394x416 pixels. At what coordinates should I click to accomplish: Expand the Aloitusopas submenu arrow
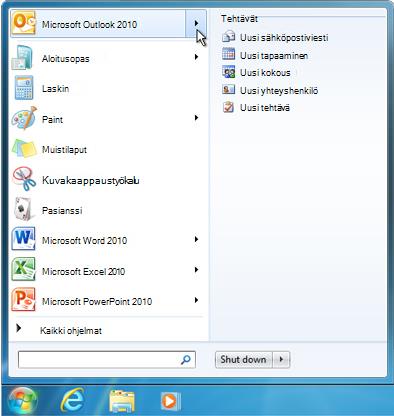click(x=196, y=57)
